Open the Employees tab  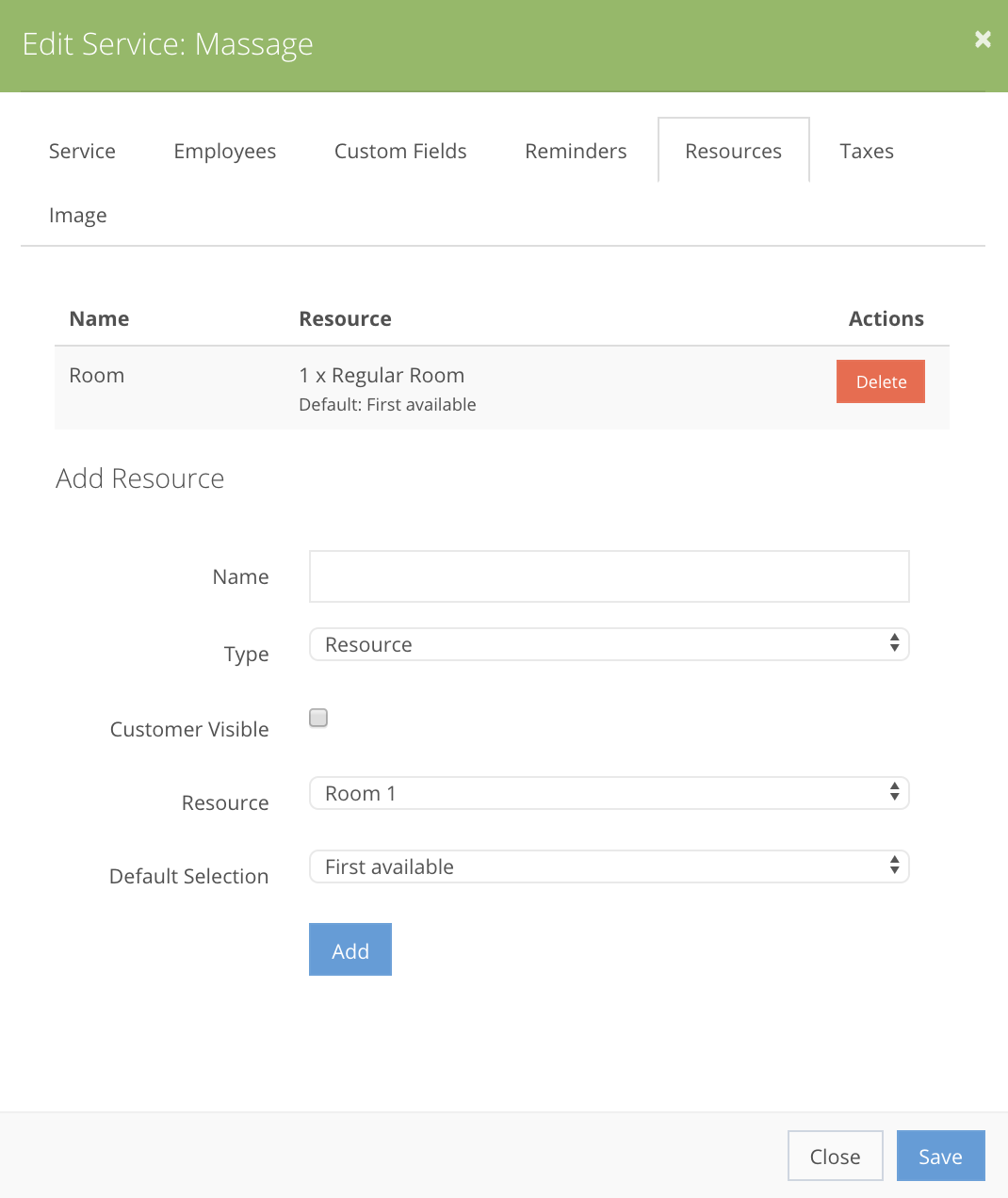[x=224, y=151]
